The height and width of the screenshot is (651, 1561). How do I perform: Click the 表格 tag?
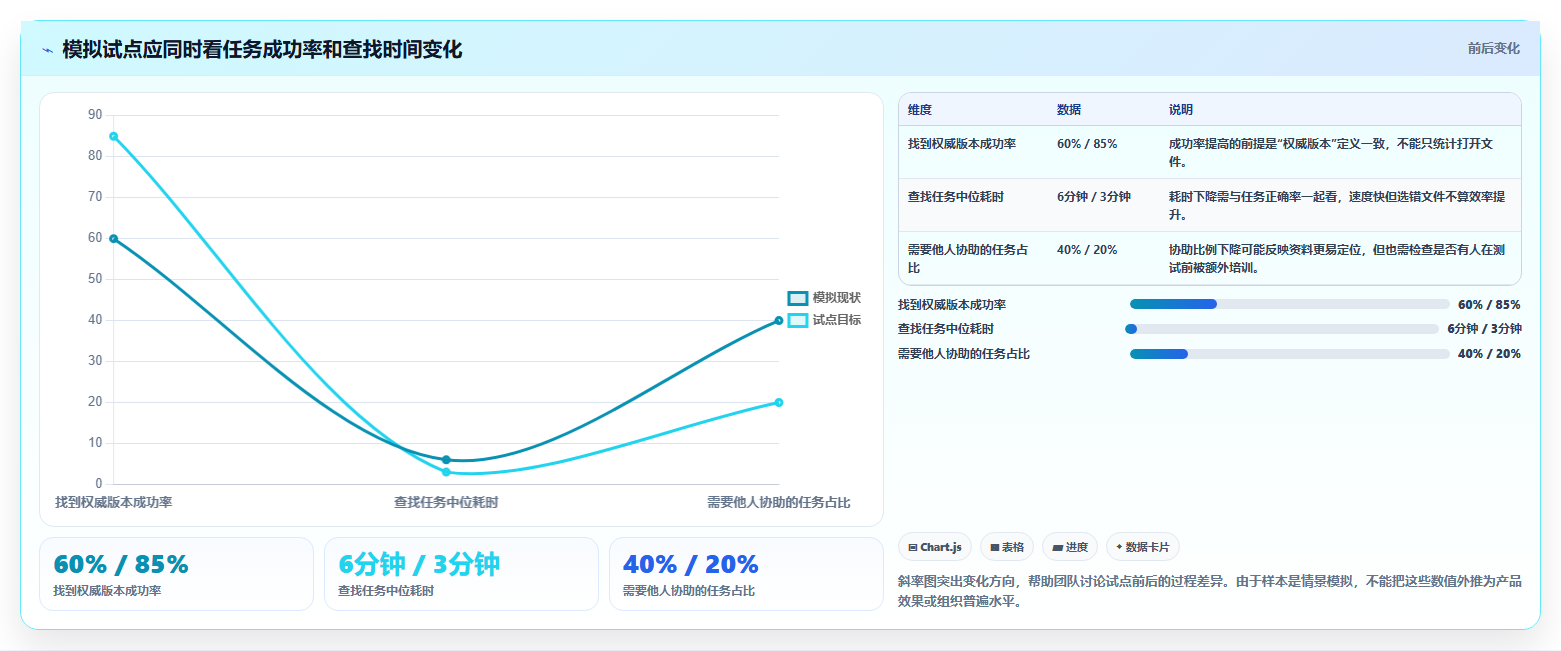[x=1007, y=547]
